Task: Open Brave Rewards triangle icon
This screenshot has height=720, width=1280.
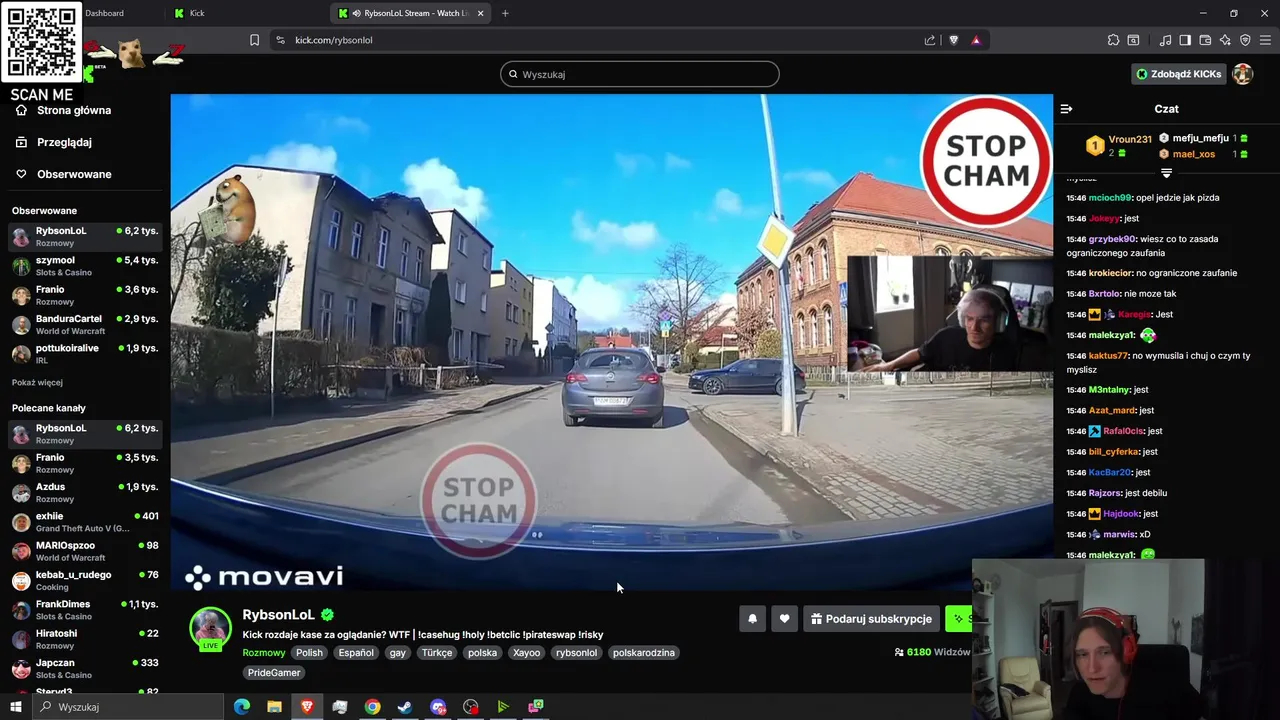Action: click(x=976, y=40)
